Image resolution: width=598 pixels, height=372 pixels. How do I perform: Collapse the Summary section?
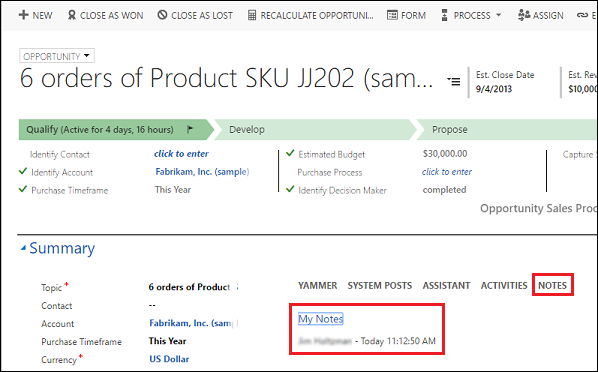point(23,248)
